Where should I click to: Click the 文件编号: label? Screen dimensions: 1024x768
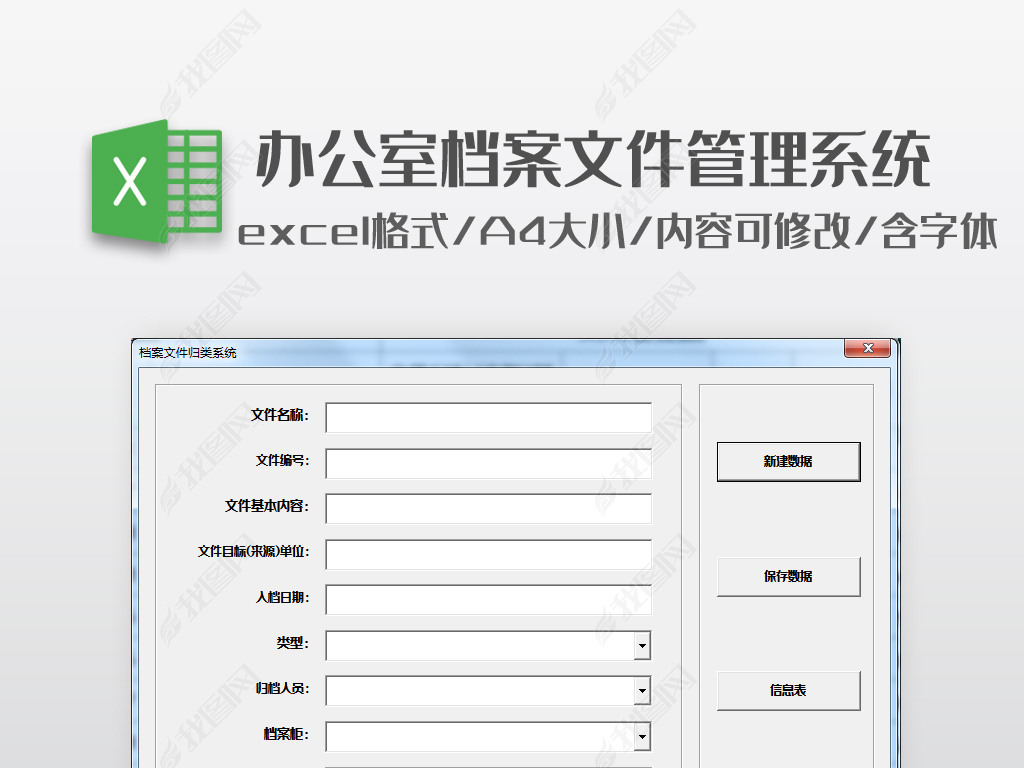tap(283, 461)
